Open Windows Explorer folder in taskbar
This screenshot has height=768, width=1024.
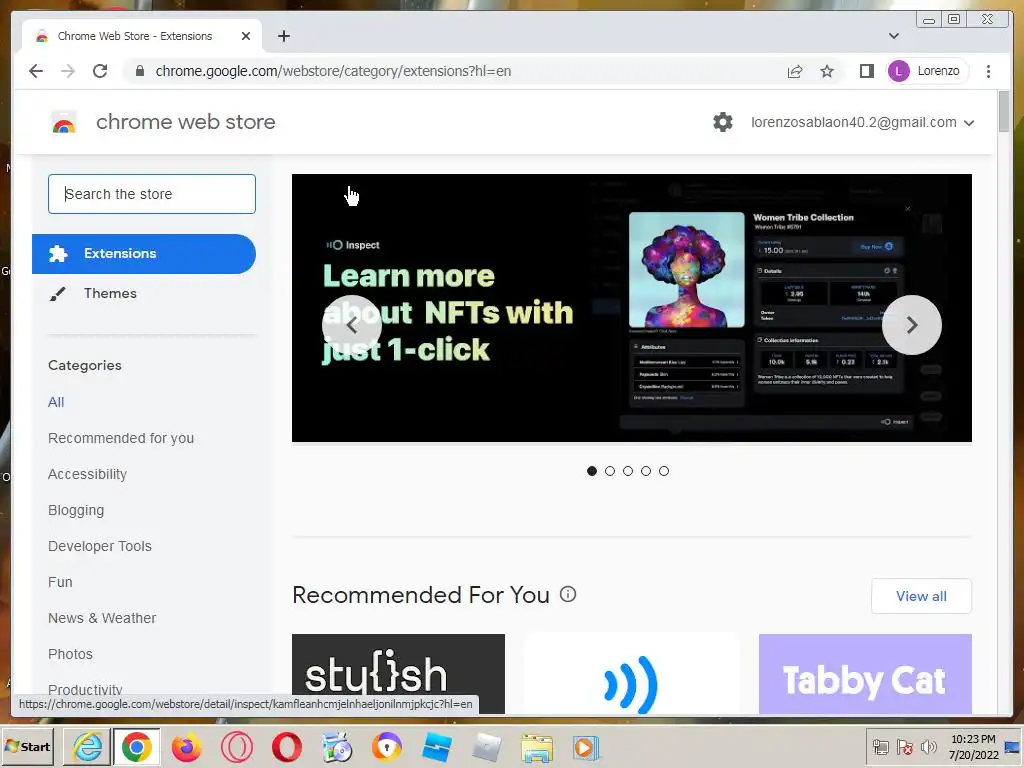tap(537, 747)
